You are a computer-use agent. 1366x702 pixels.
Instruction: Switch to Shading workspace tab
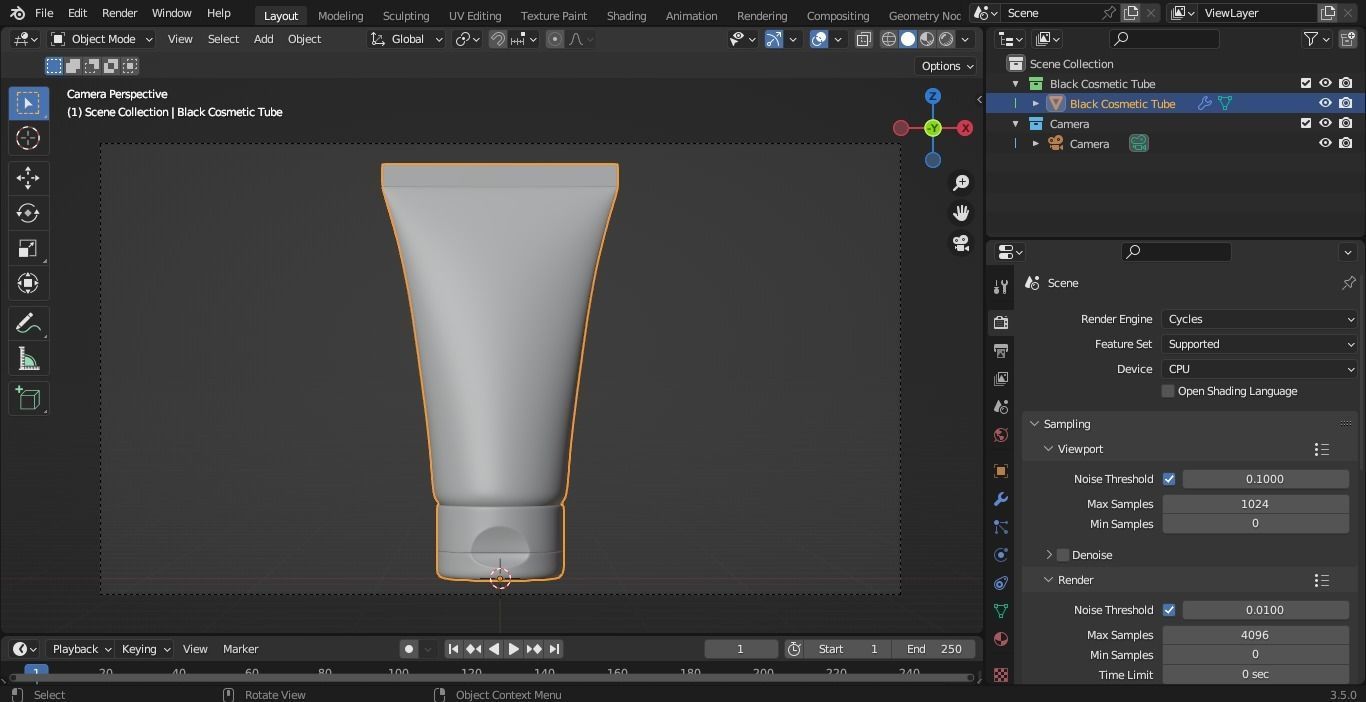click(626, 15)
